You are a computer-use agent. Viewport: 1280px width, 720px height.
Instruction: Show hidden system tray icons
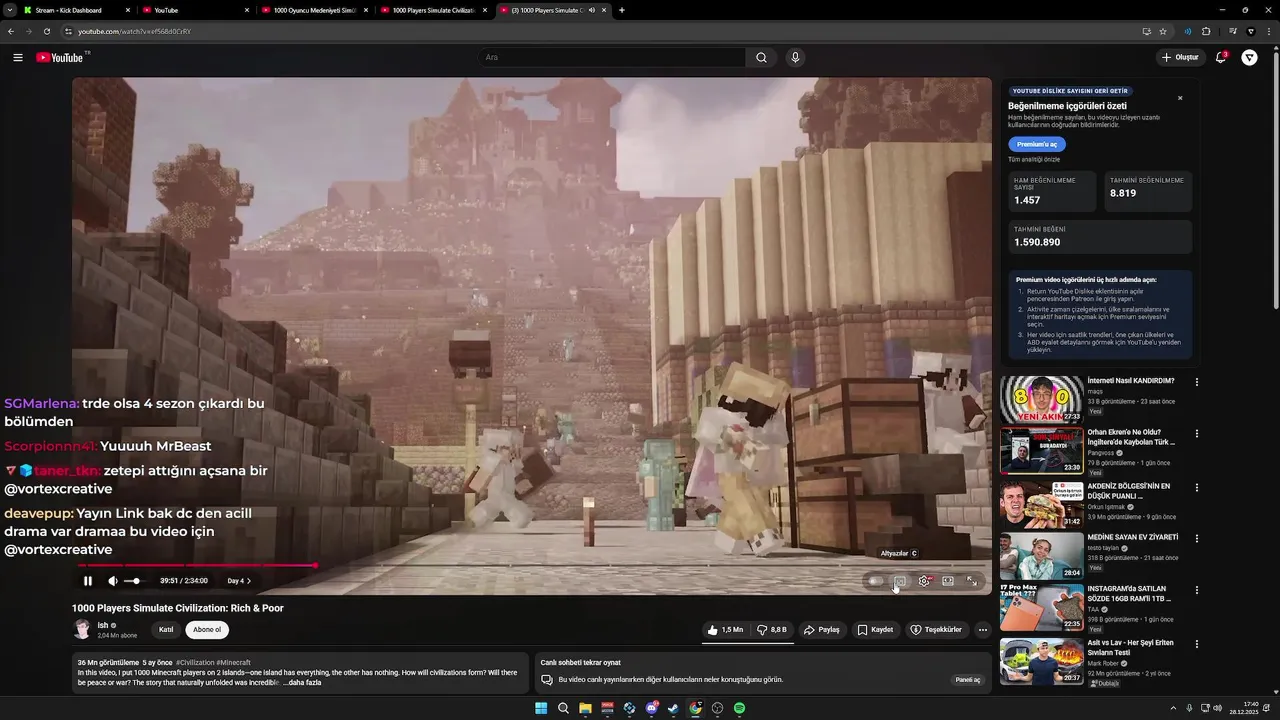click(1173, 708)
